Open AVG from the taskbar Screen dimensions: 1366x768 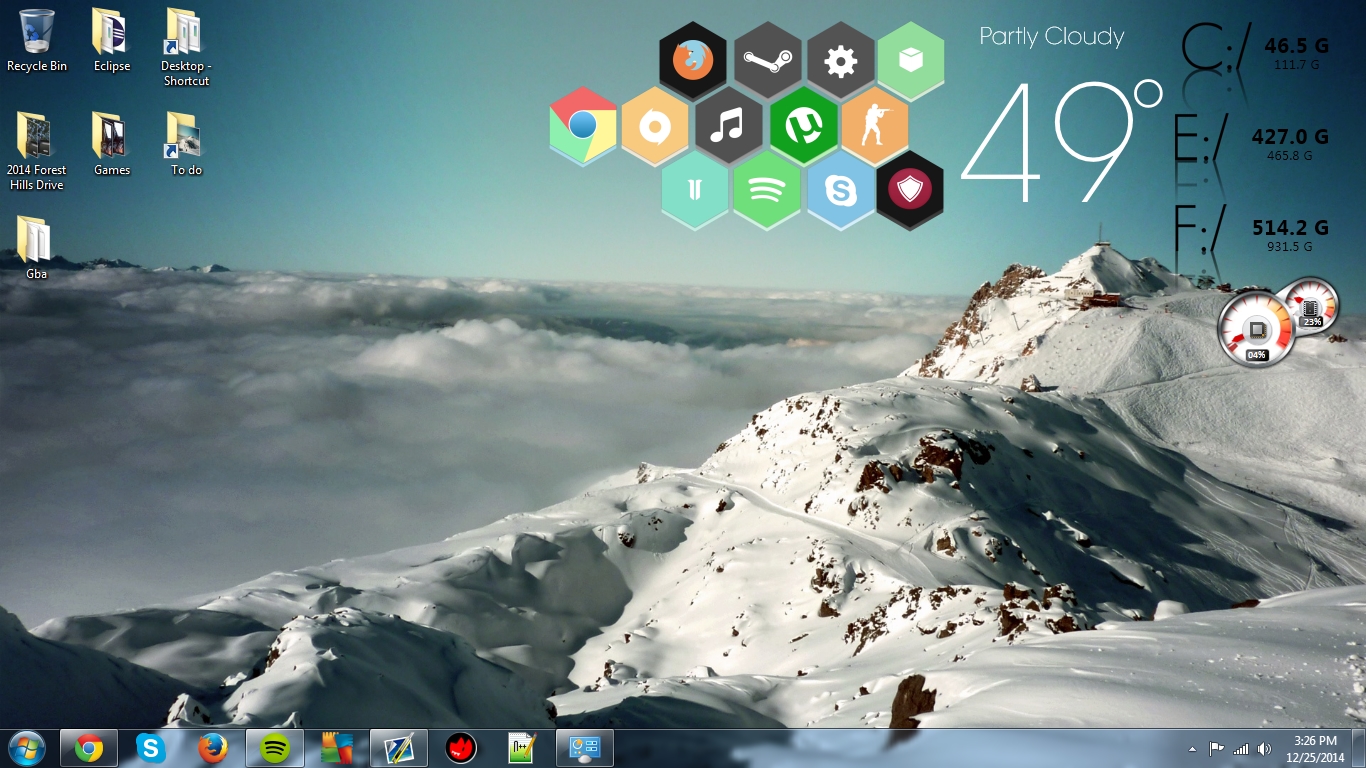coord(337,748)
